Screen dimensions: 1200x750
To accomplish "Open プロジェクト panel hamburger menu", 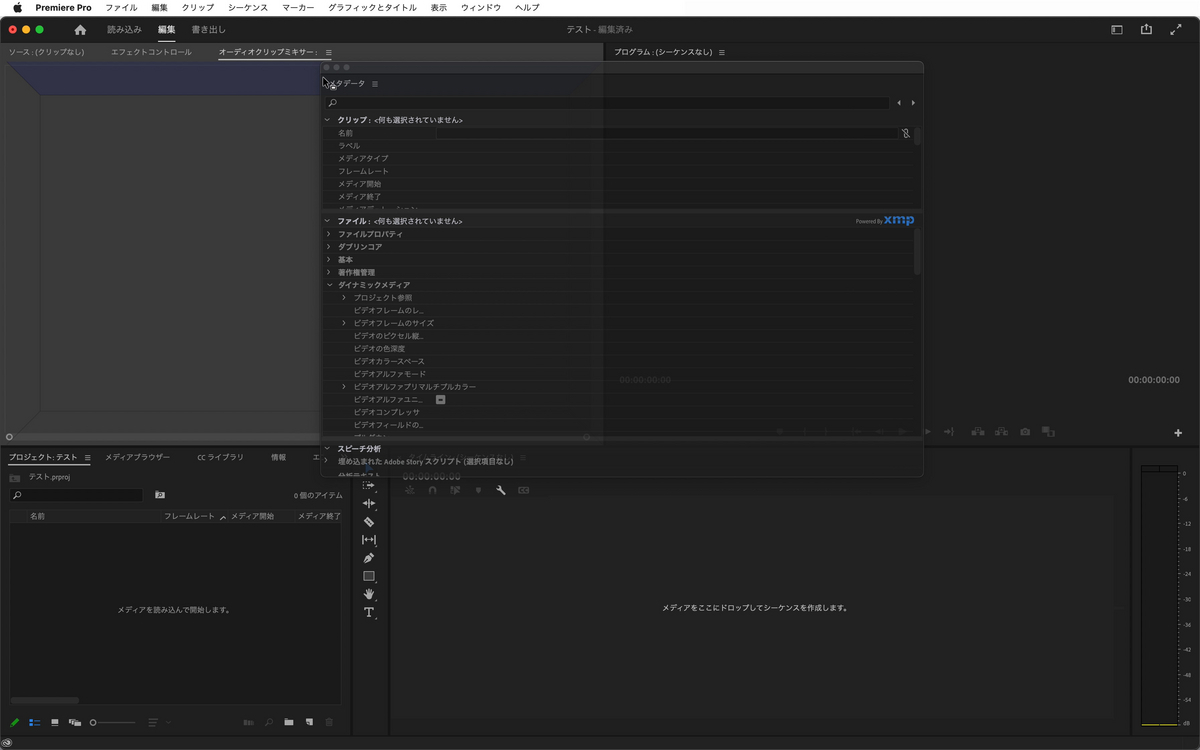I will (87, 458).
